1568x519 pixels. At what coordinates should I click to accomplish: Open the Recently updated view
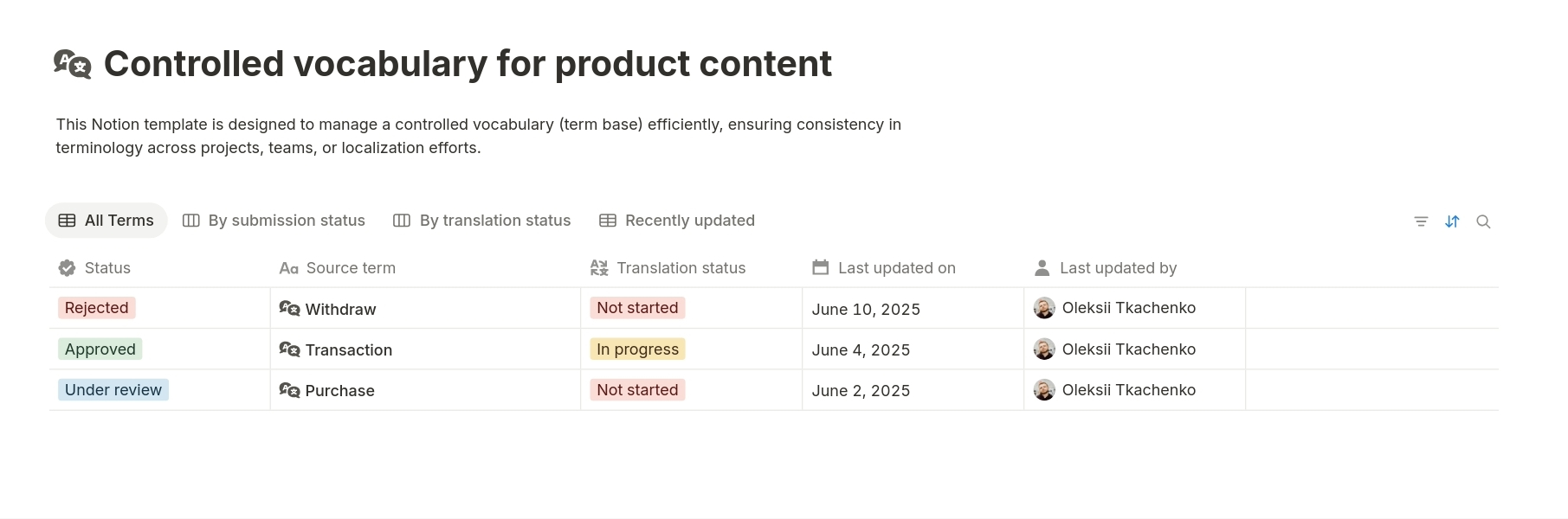click(x=677, y=220)
